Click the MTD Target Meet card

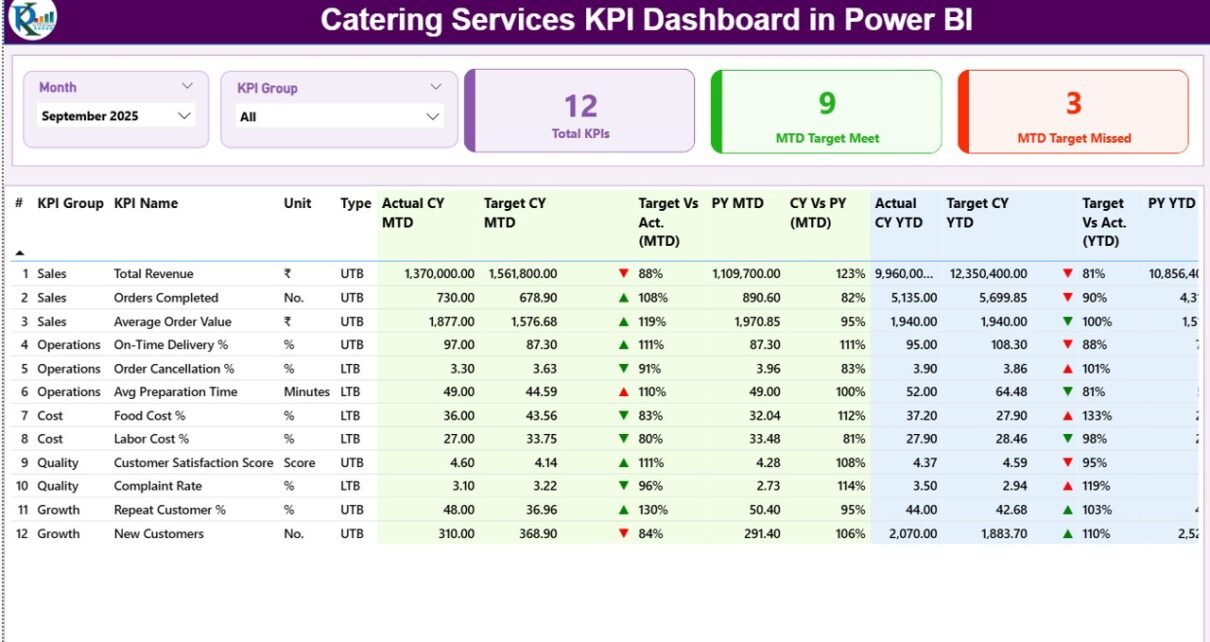(827, 111)
